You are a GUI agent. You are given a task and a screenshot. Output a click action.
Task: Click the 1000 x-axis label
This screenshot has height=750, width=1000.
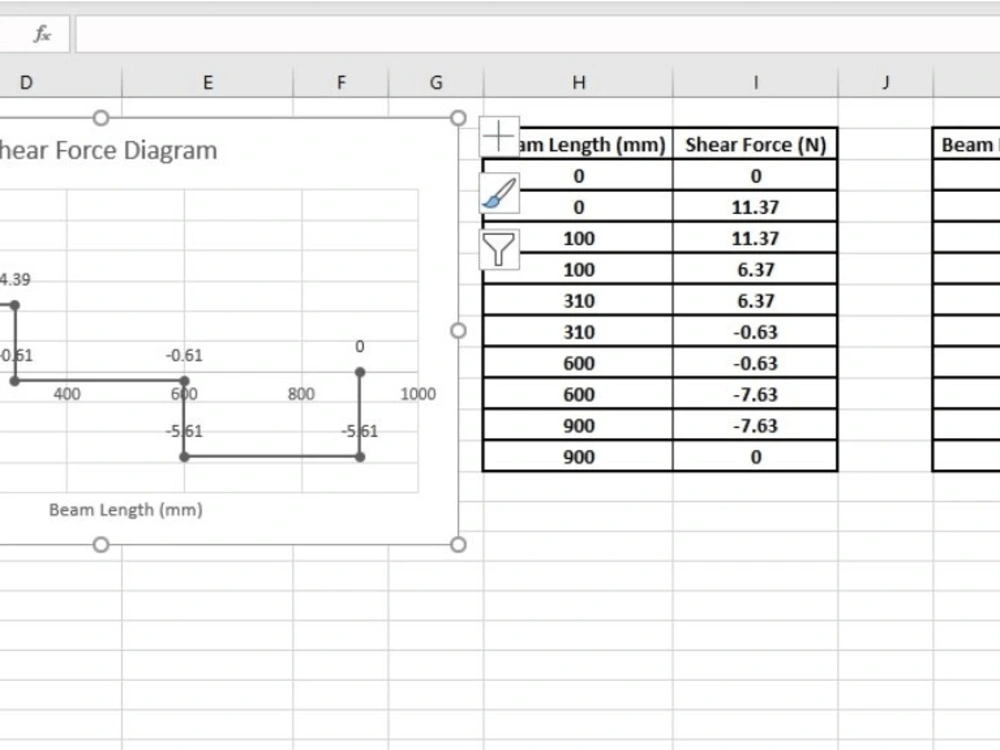(x=418, y=394)
